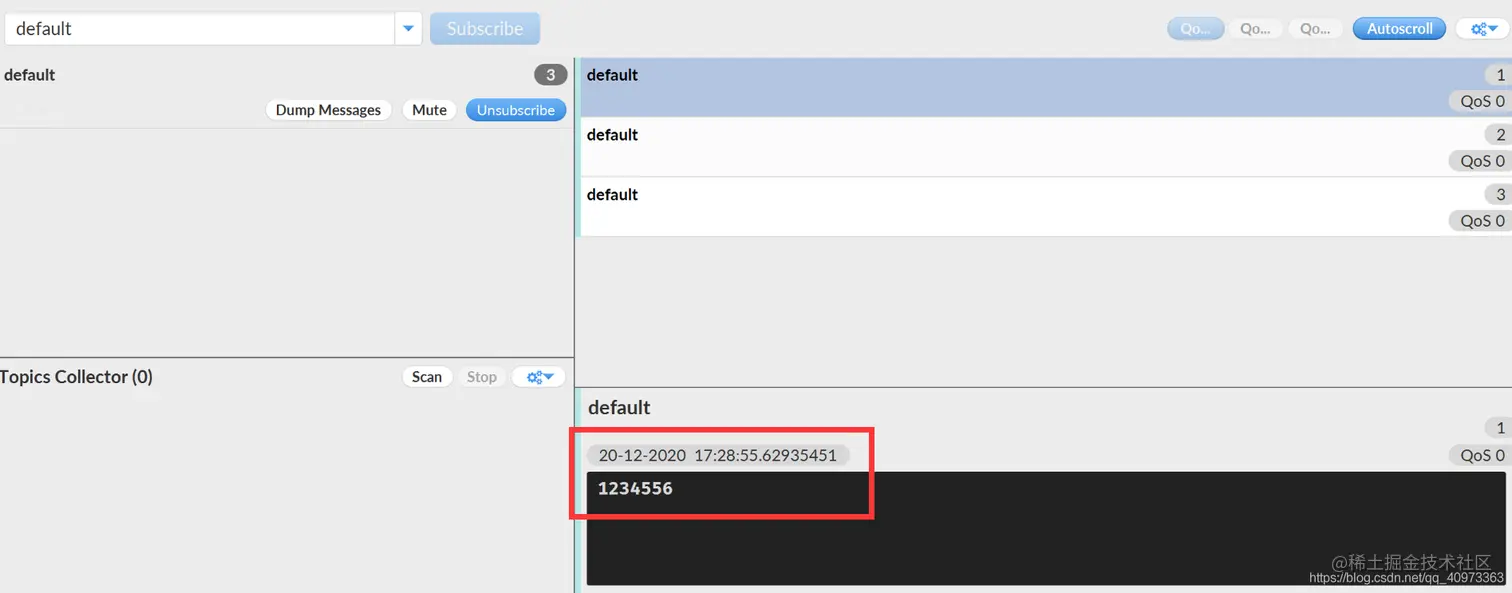Open the gears settings dropdown beside Autoscroll
This screenshot has height=593, width=1512.
(x=1482, y=29)
